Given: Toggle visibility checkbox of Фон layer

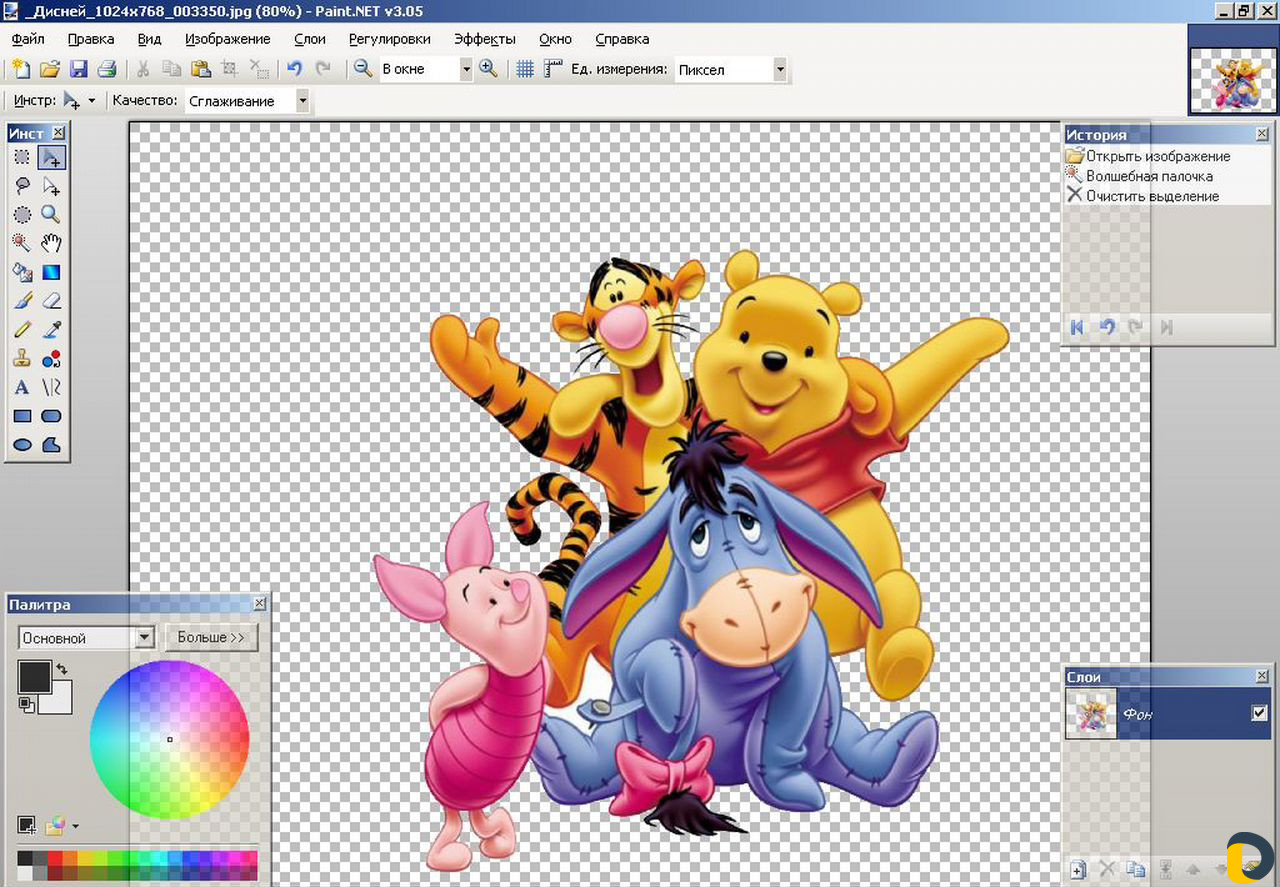Looking at the screenshot, I should [1260, 713].
